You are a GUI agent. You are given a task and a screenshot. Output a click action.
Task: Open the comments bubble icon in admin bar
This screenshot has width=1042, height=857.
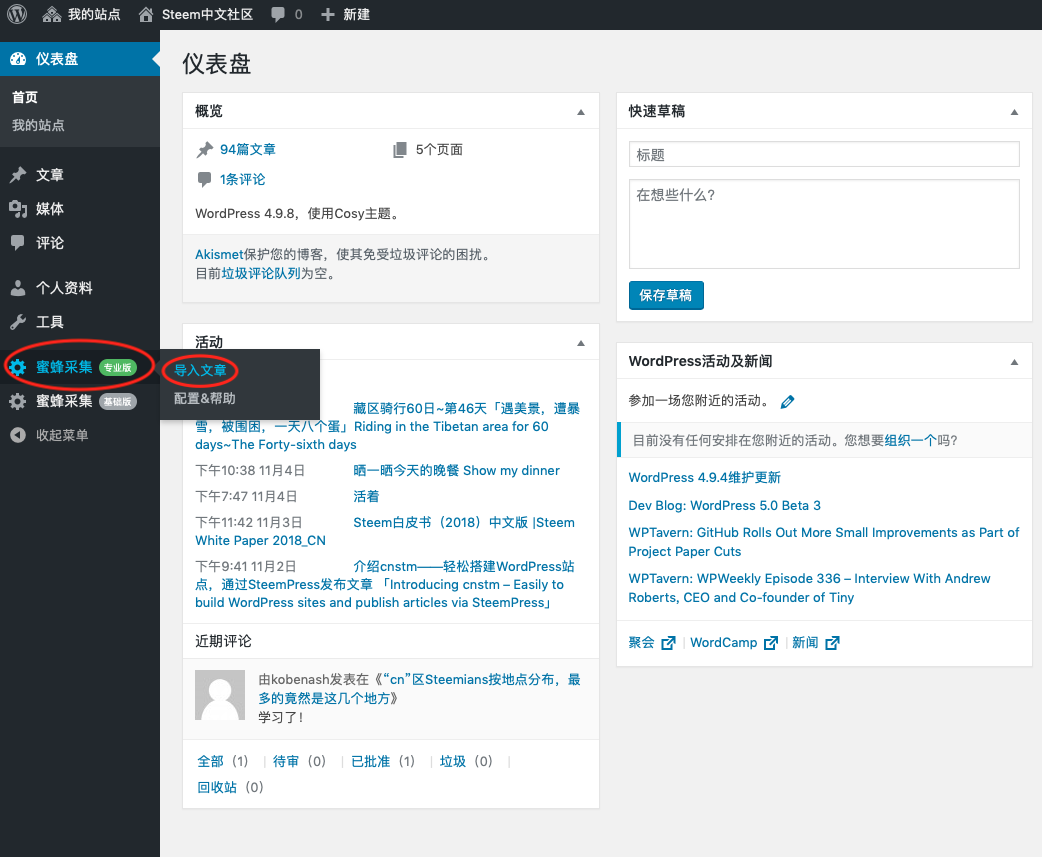point(278,15)
